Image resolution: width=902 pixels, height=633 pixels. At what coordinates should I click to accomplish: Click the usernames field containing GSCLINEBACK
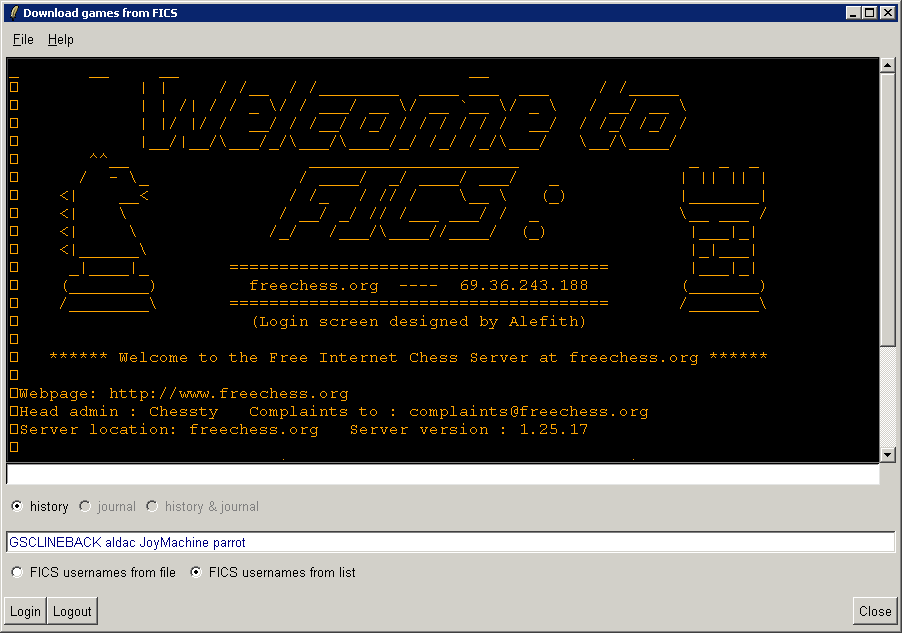point(450,542)
